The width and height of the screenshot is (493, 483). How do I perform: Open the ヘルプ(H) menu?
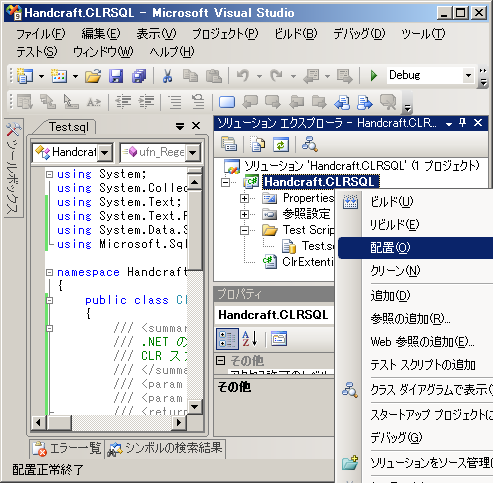point(172,52)
